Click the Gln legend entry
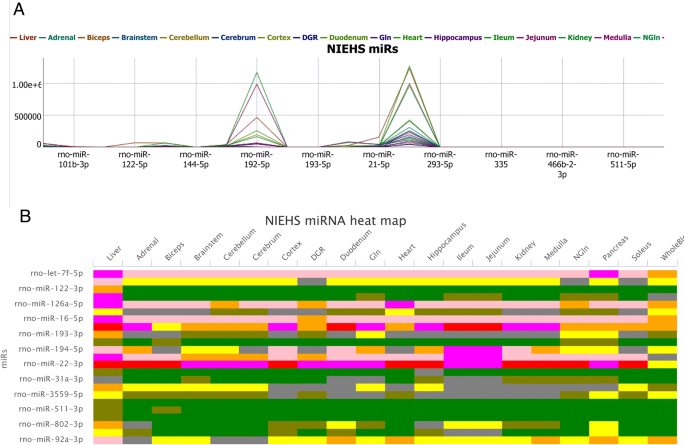The height and width of the screenshot is (445, 685). (381, 38)
